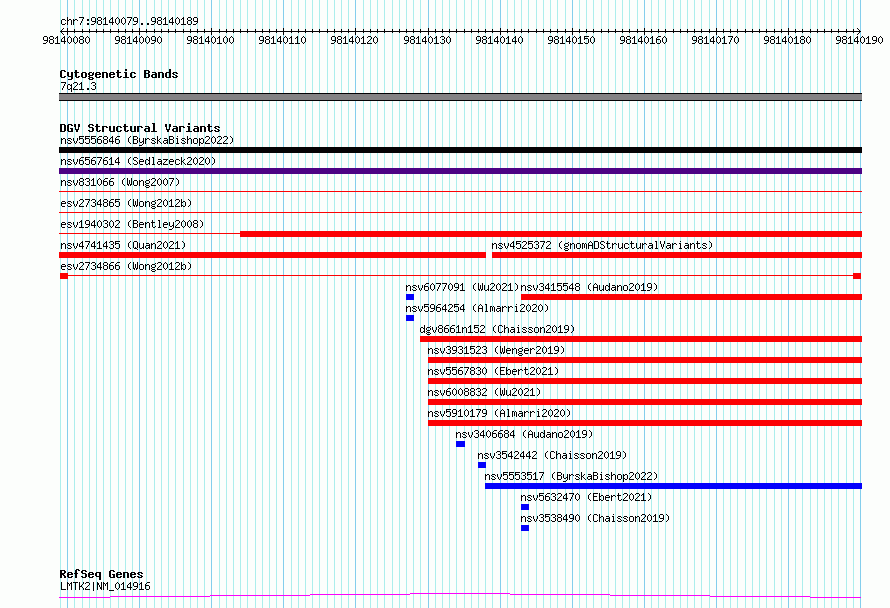Click the long blue nsv5553517 bar
Viewport: 890px width, 608px height.
(673, 486)
